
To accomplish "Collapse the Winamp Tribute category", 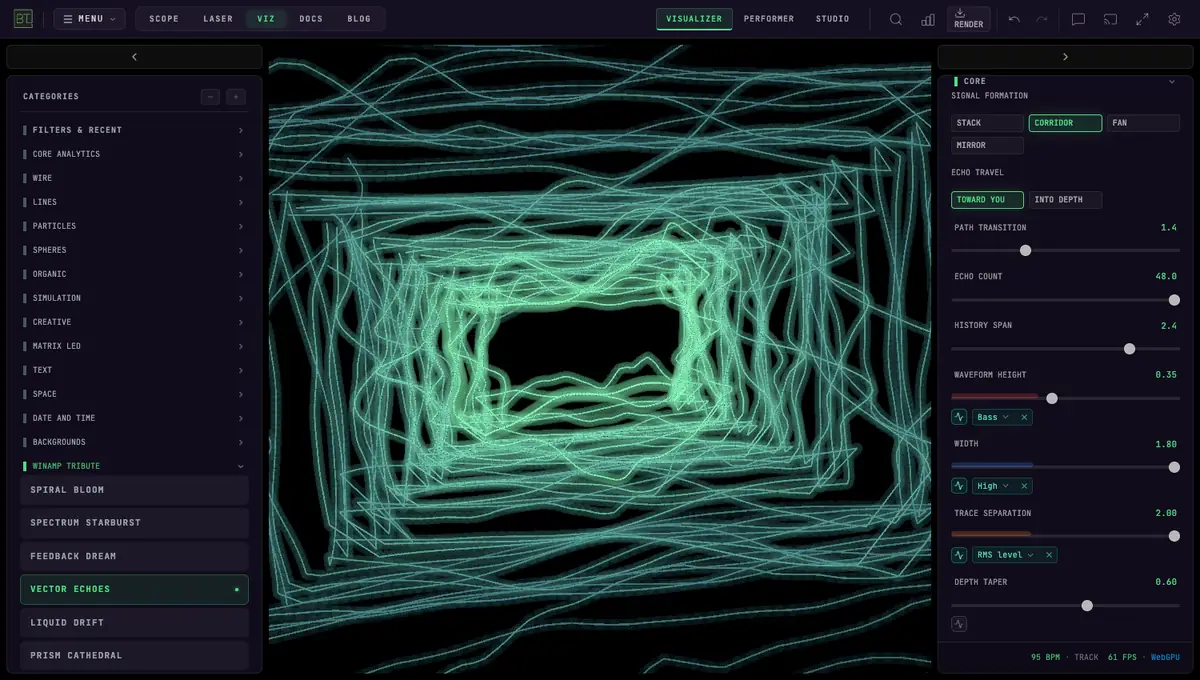I will tap(134, 466).
